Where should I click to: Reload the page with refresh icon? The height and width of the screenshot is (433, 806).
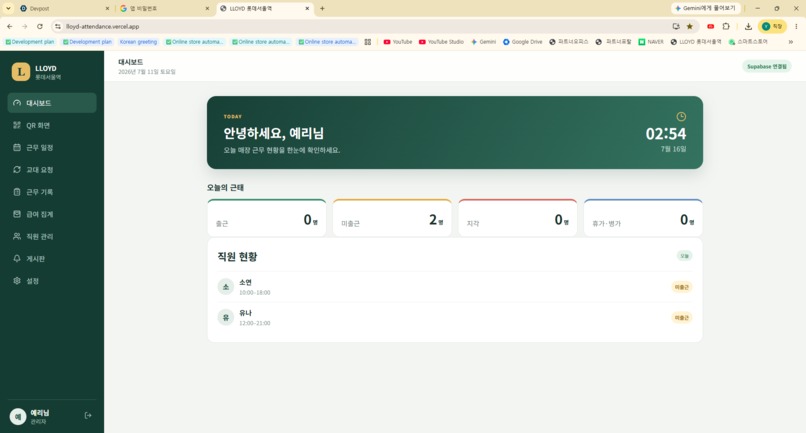[40, 26]
